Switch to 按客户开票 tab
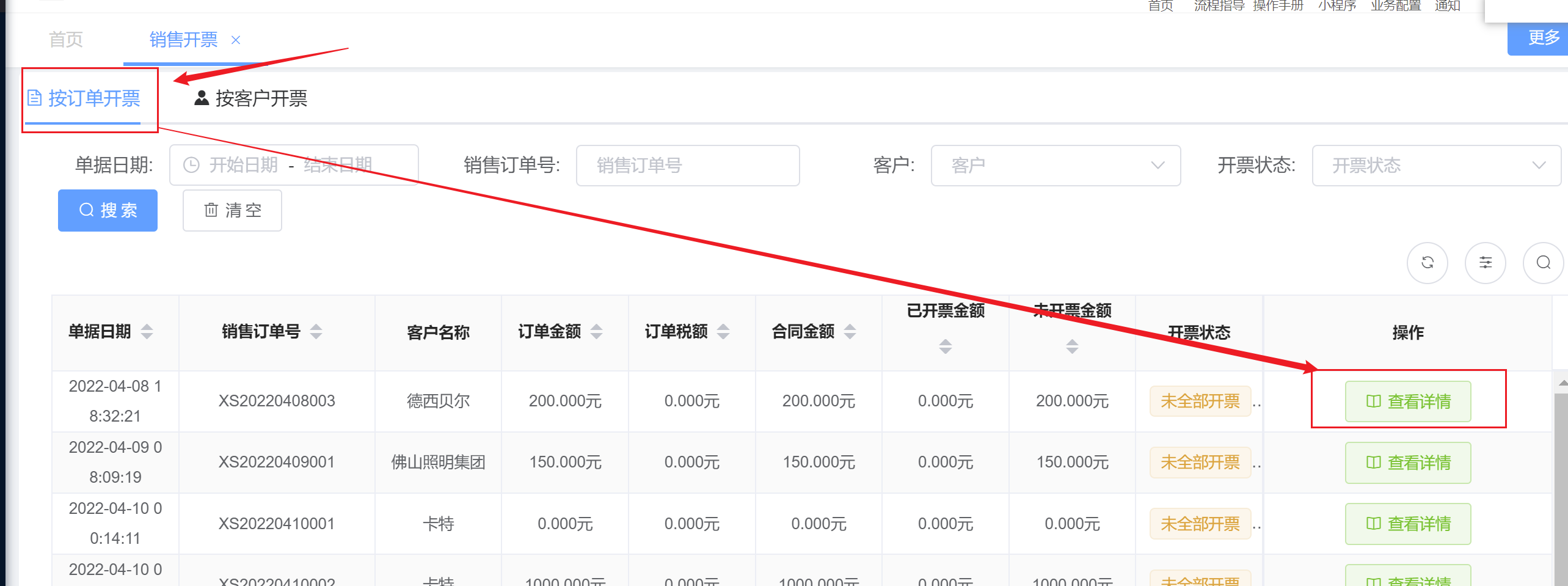The height and width of the screenshot is (586, 1568). tap(251, 98)
